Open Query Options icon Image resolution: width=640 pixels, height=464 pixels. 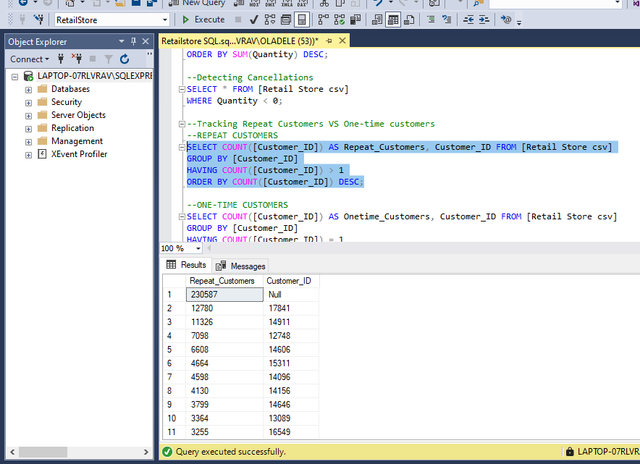(x=286, y=20)
